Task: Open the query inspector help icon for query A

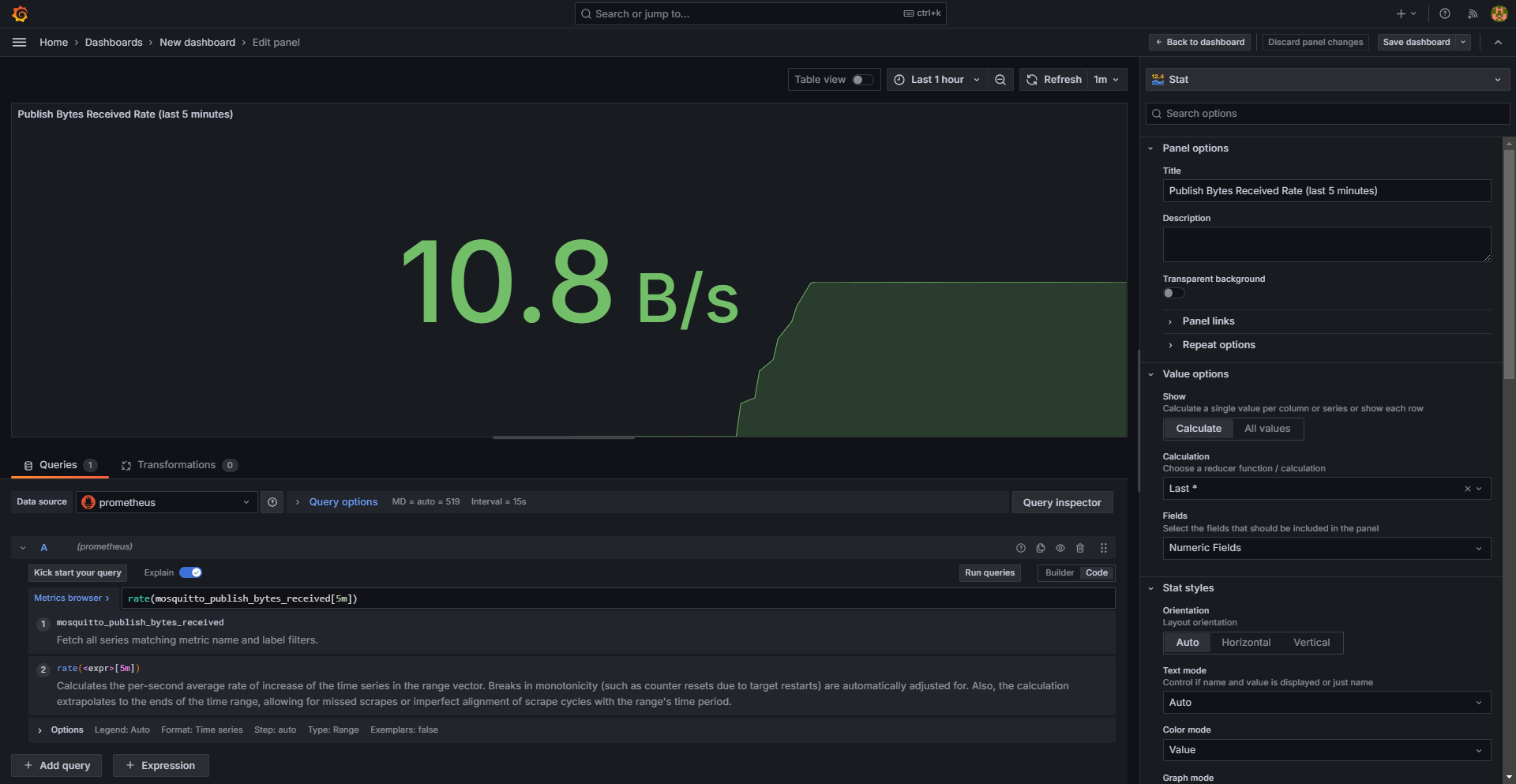Action: [1021, 548]
